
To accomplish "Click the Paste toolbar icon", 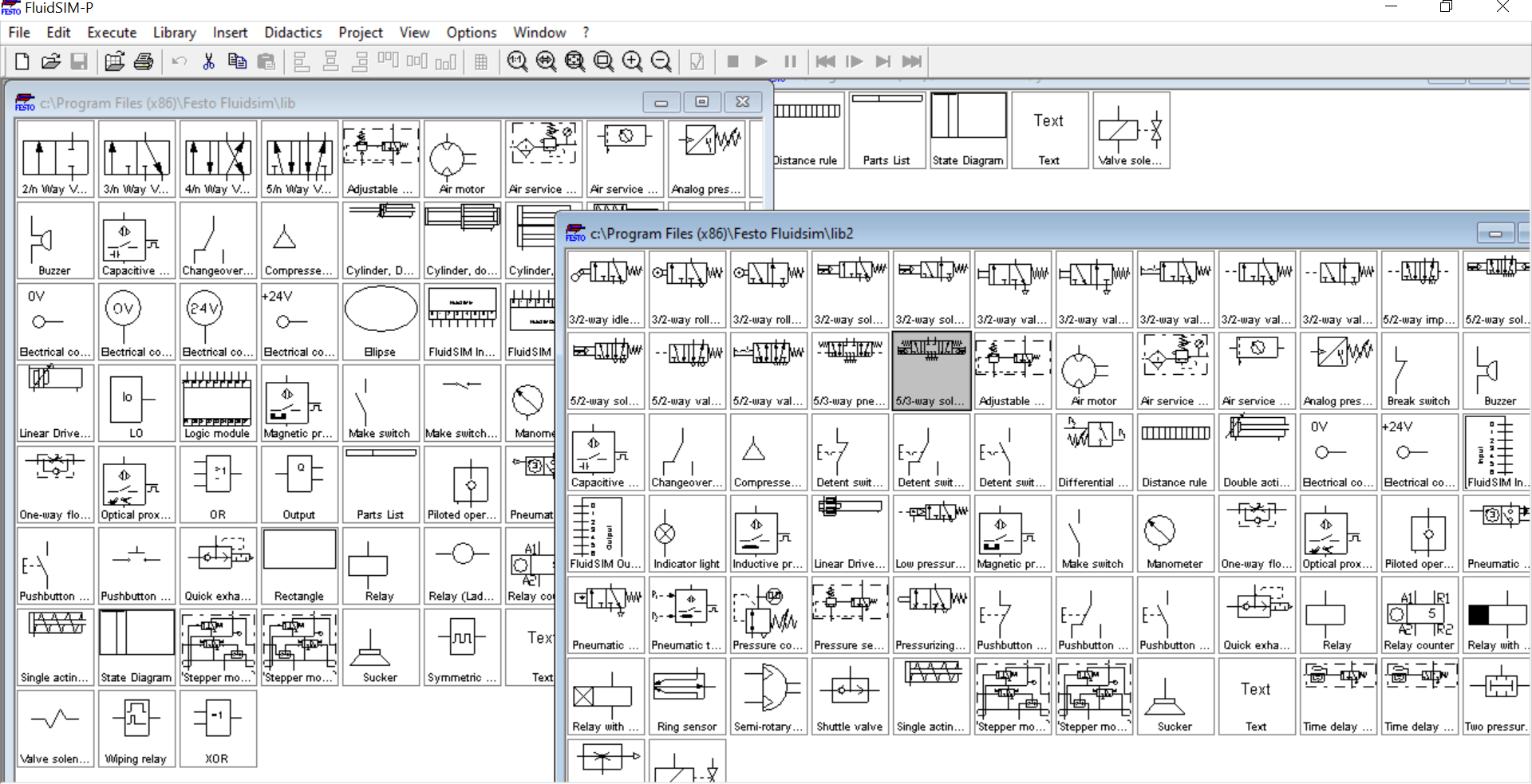I will [267, 61].
